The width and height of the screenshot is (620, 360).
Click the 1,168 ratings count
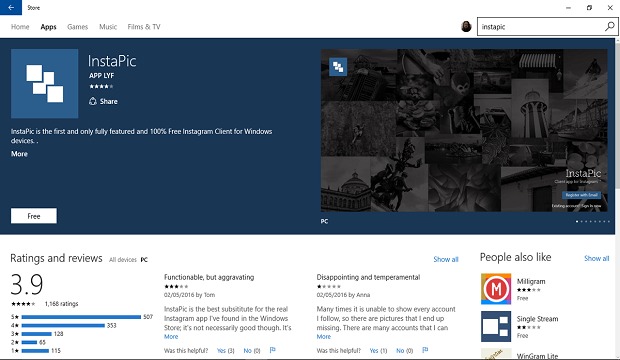point(61,304)
